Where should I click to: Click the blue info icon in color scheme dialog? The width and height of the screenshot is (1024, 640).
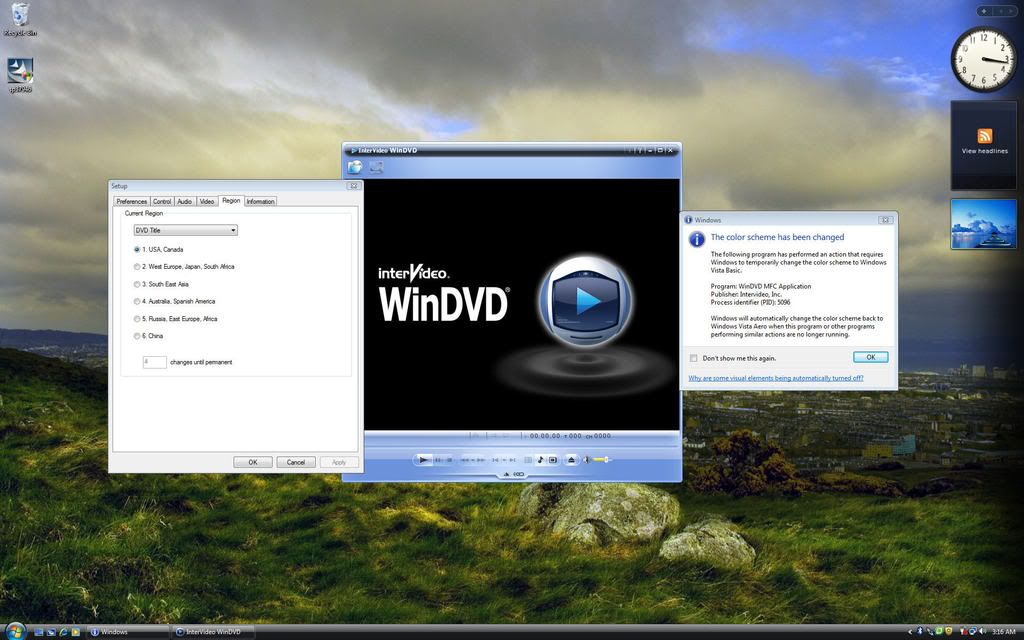tap(697, 239)
